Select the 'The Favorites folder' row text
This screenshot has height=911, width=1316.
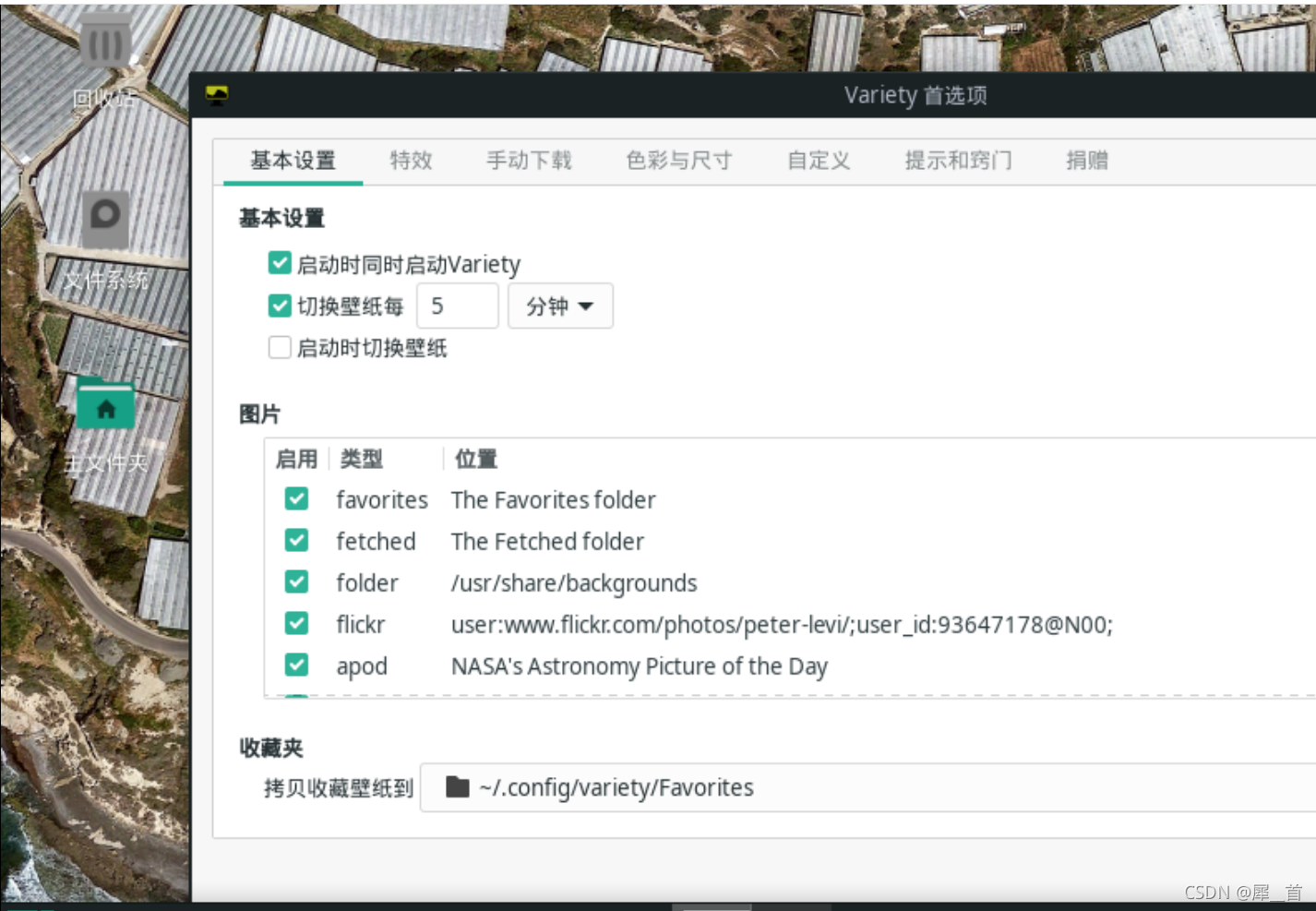click(554, 500)
